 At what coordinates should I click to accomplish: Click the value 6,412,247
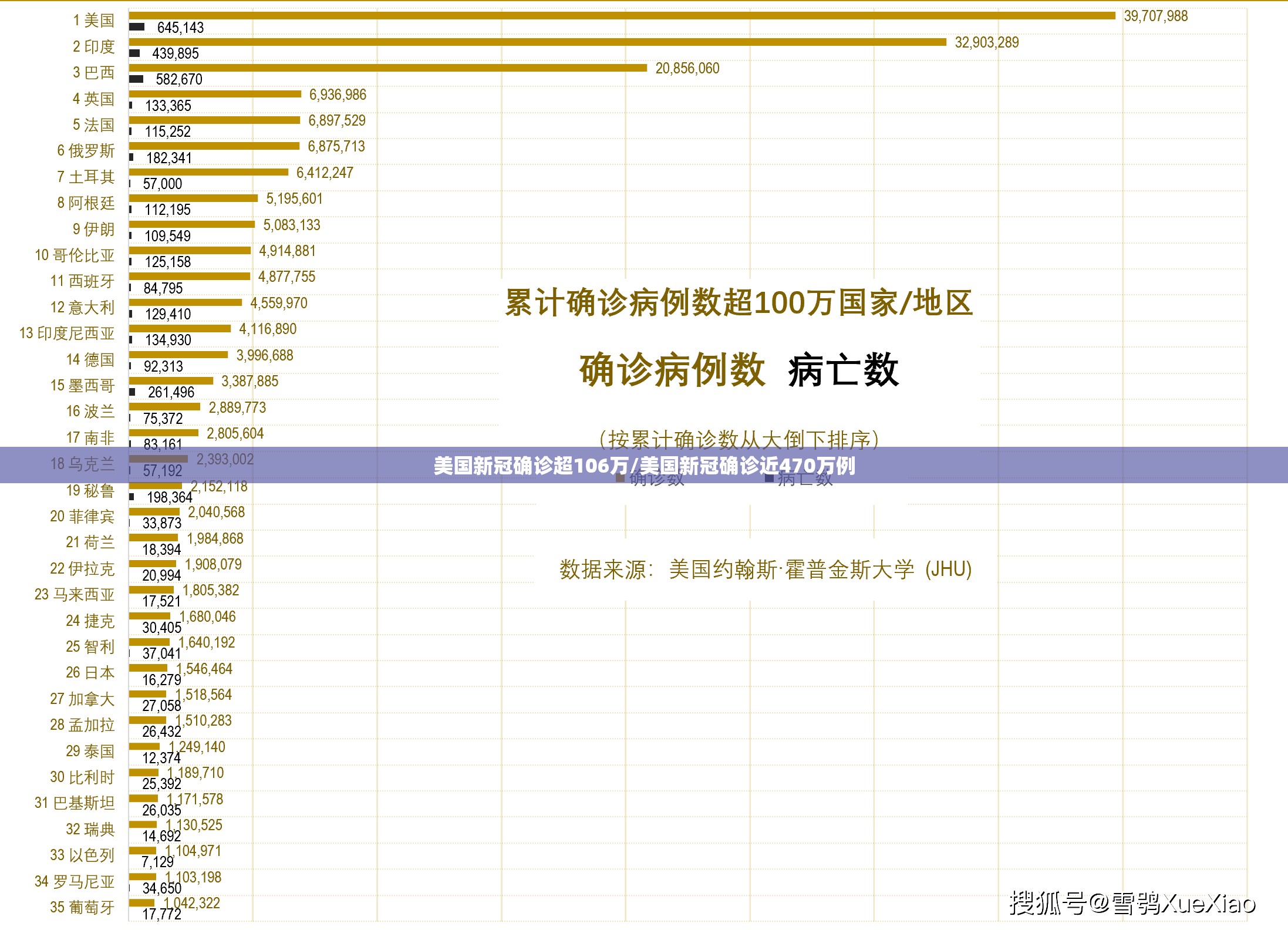[x=325, y=173]
